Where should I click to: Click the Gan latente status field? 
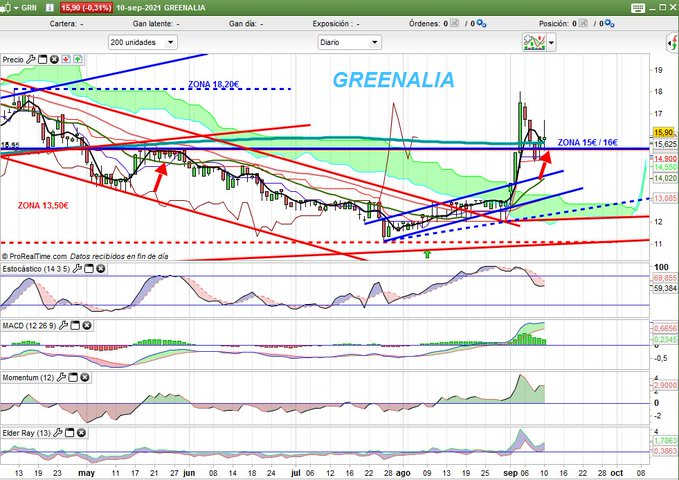coord(156,24)
